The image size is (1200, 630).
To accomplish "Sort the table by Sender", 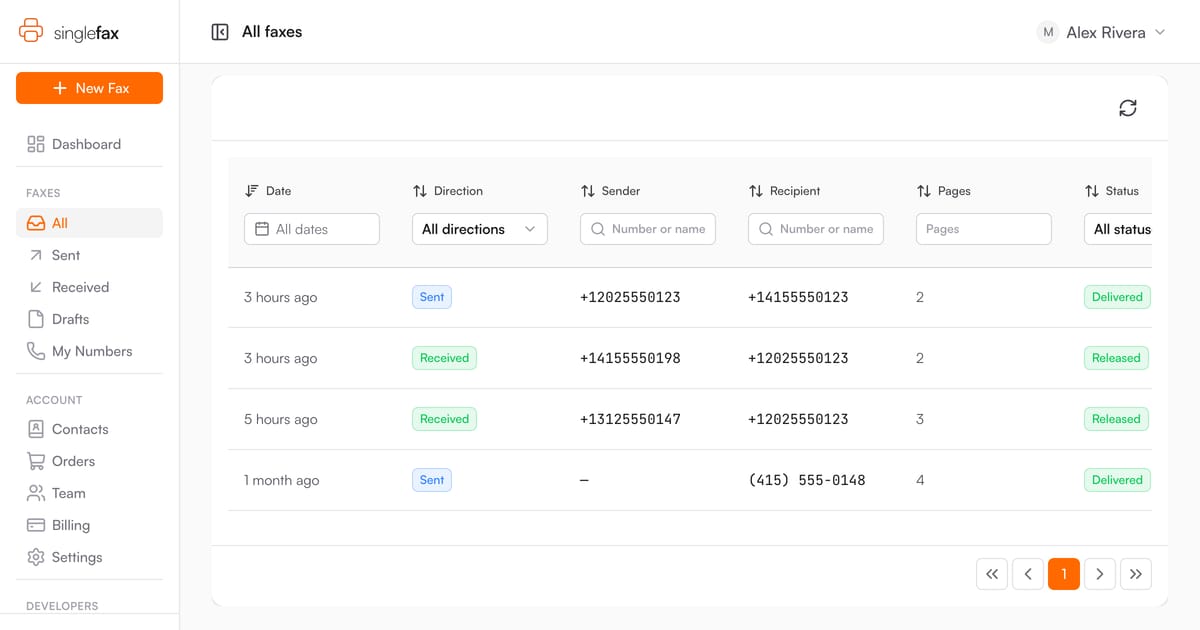I will click(x=610, y=191).
